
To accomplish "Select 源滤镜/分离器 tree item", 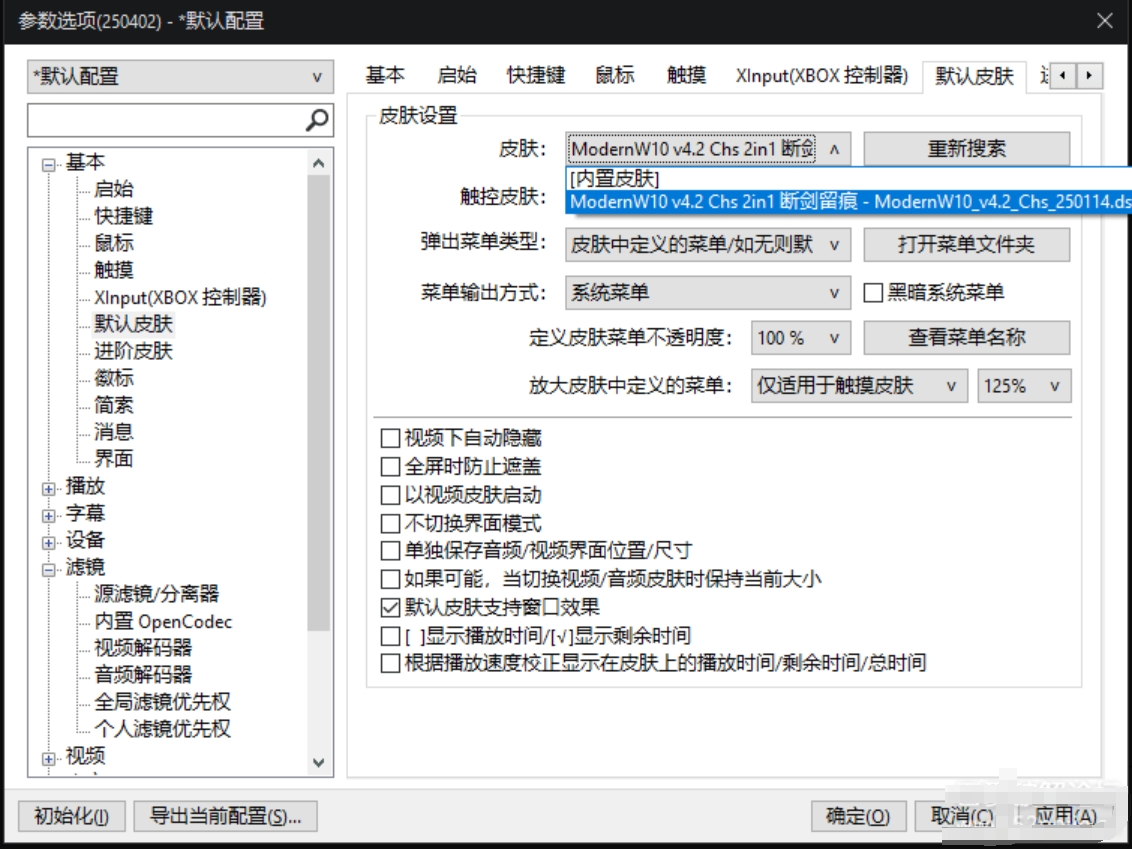I will (157, 594).
